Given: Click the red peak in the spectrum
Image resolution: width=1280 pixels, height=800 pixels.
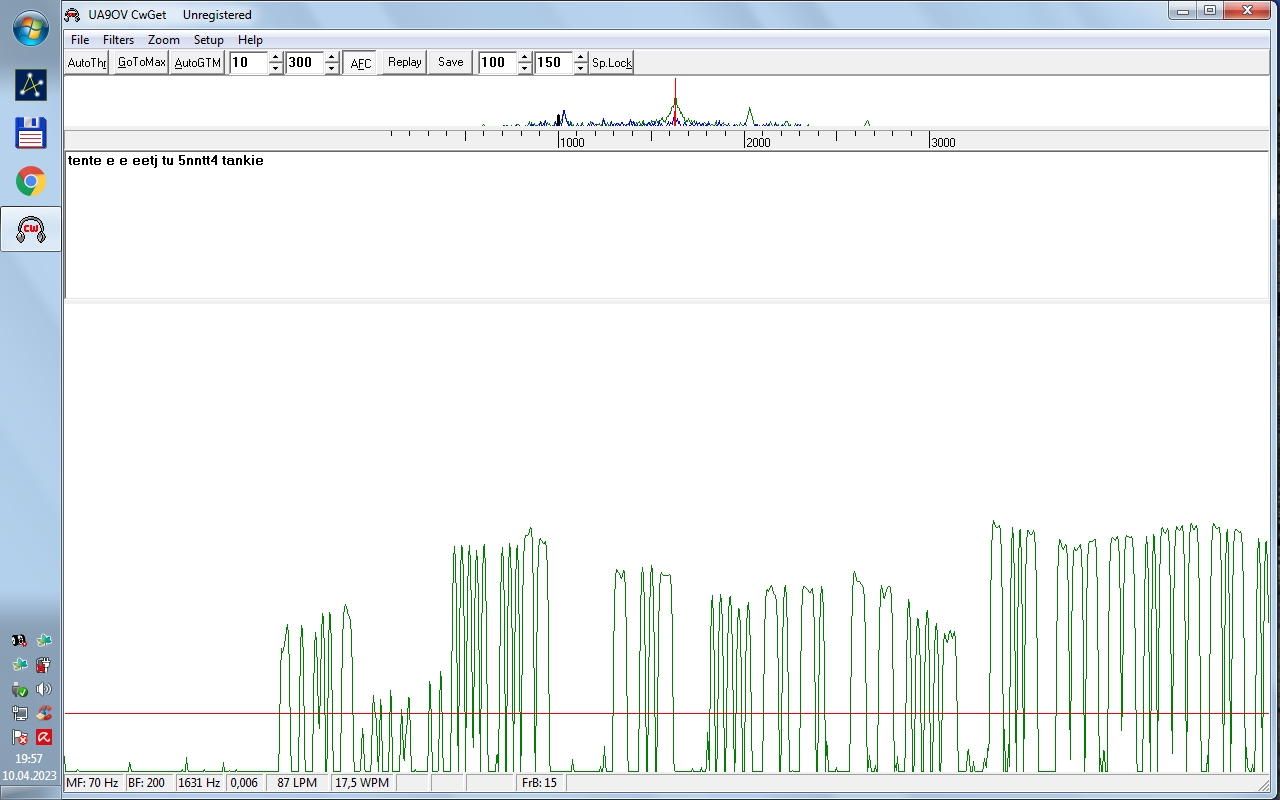Looking at the screenshot, I should 675,110.
